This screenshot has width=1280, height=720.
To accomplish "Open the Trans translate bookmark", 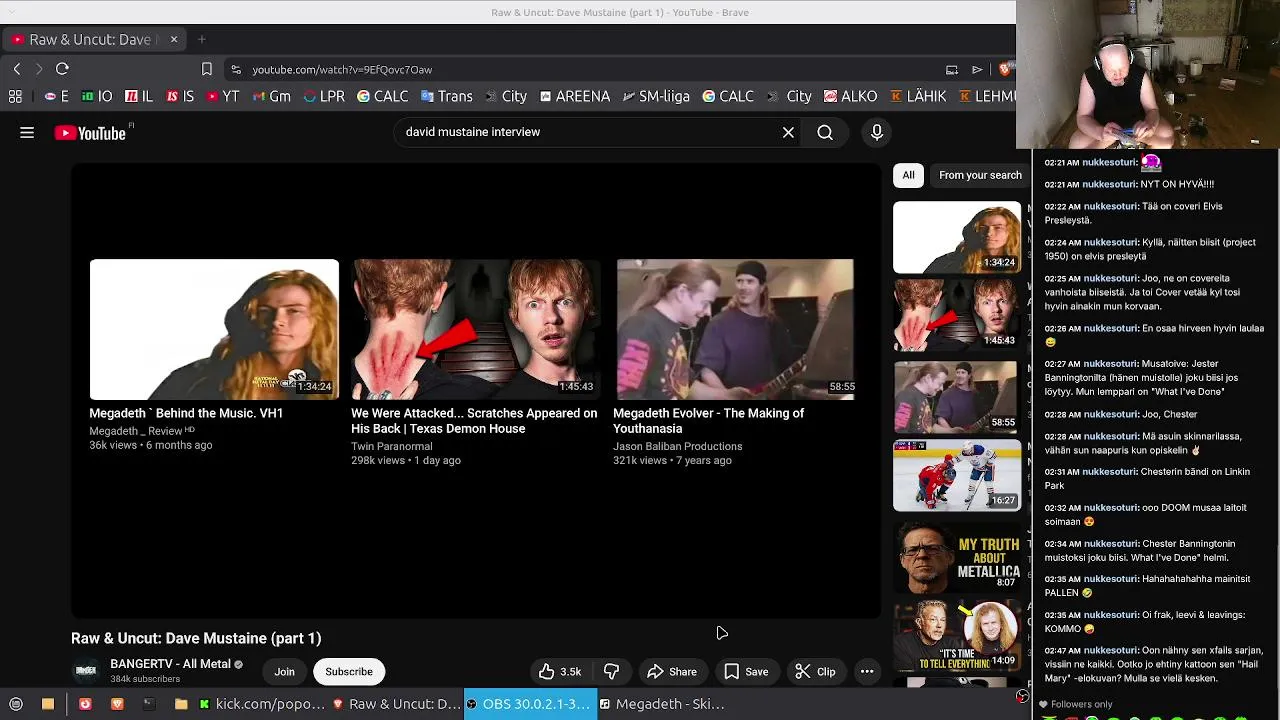I will [446, 96].
